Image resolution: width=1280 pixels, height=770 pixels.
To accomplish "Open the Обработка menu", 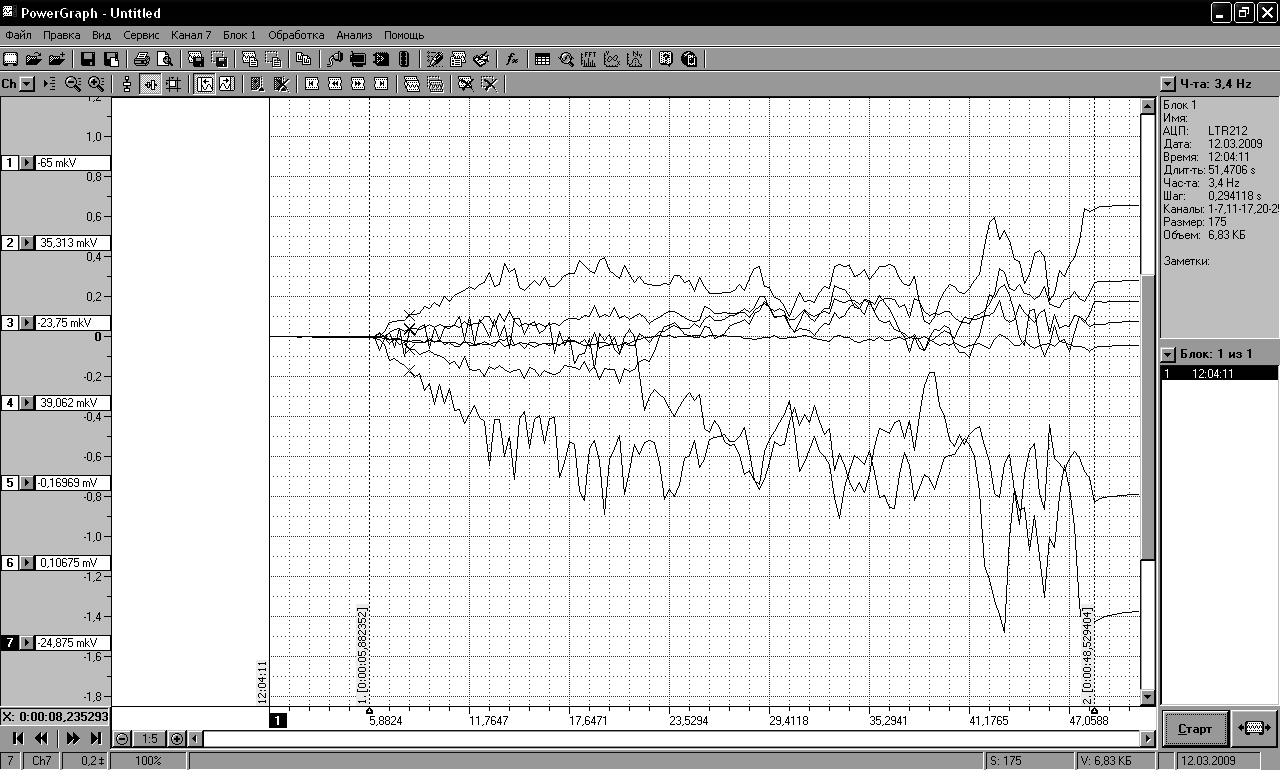I will point(296,35).
